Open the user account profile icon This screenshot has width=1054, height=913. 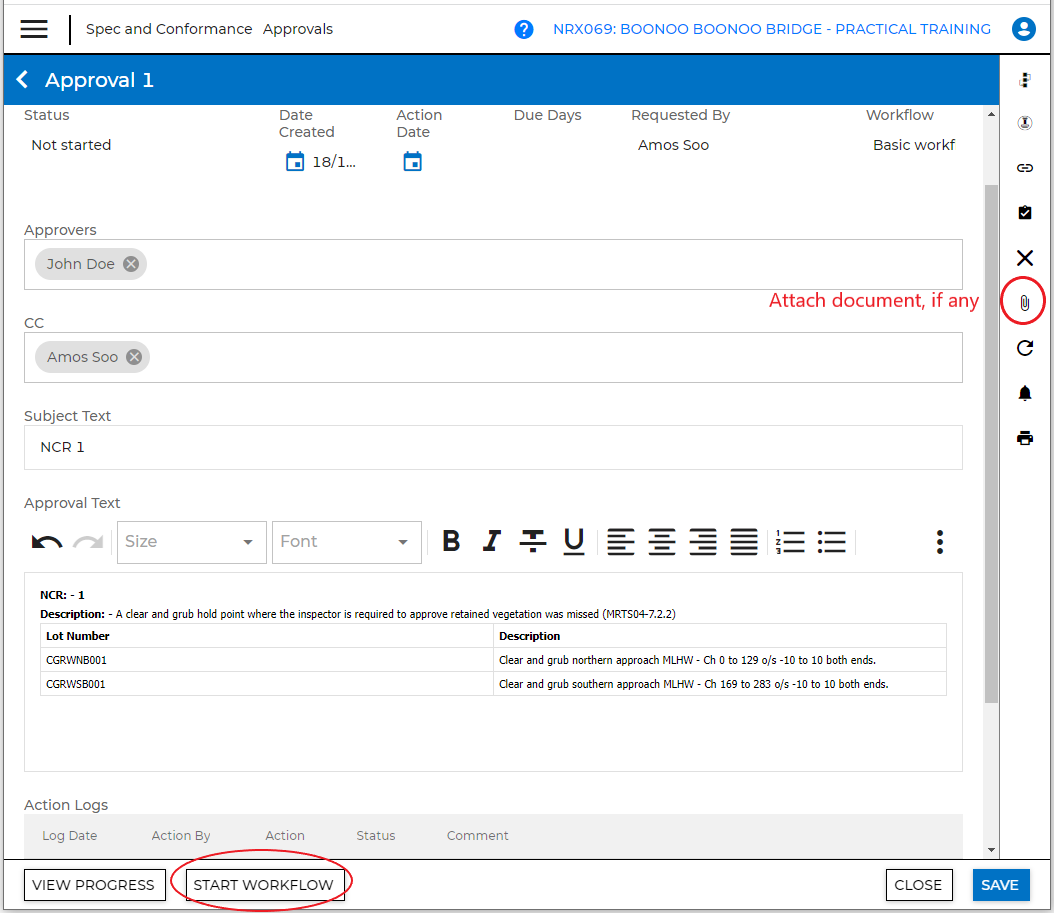tap(1023, 29)
